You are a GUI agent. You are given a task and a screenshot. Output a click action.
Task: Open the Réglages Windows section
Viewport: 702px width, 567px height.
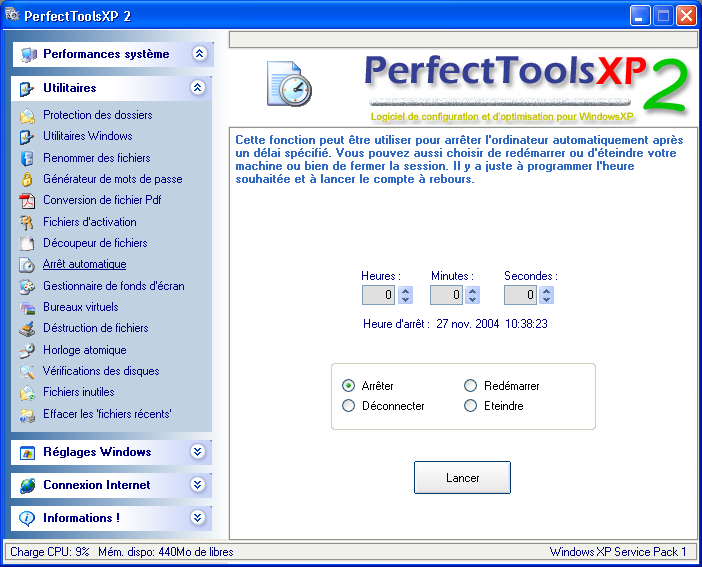(x=111, y=452)
